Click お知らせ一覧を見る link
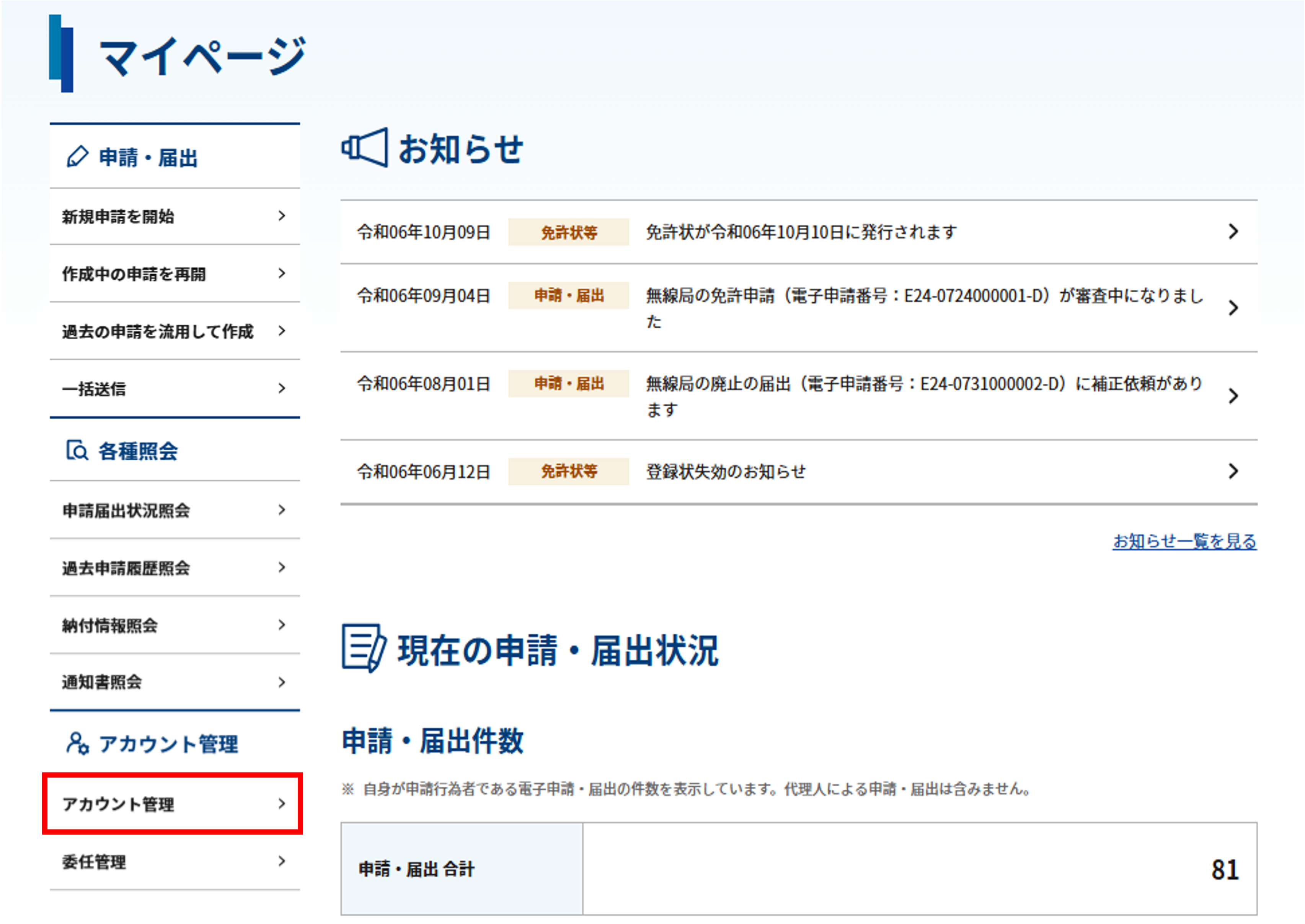This screenshot has height=924, width=1305. tap(1184, 541)
